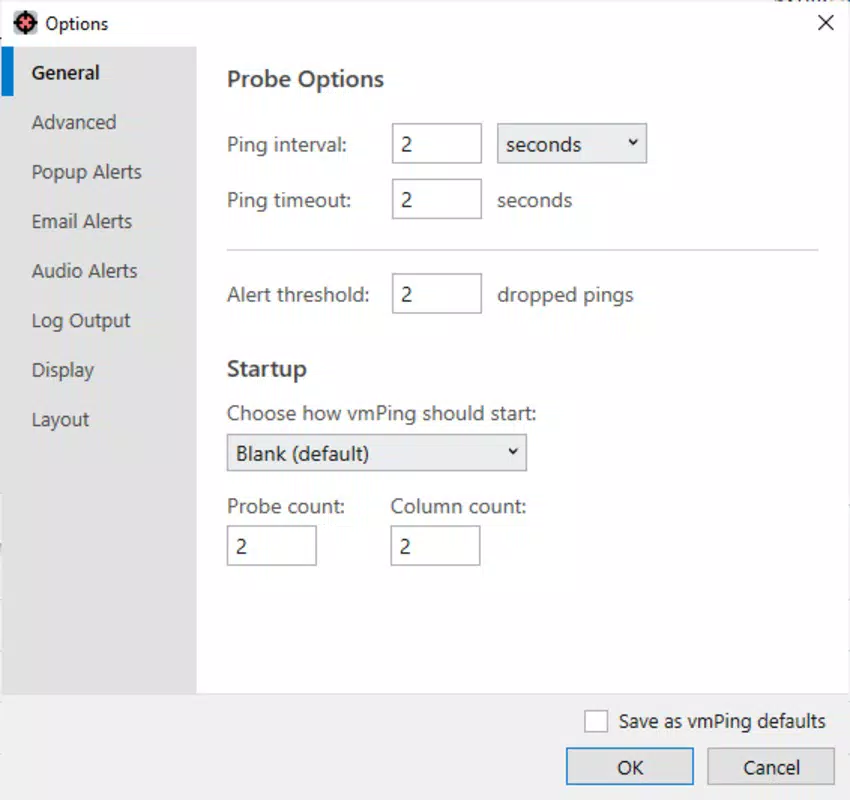Viewport: 850px width, 800px height.
Task: Enable Save as vmPing defaults checkbox
Action: point(596,721)
